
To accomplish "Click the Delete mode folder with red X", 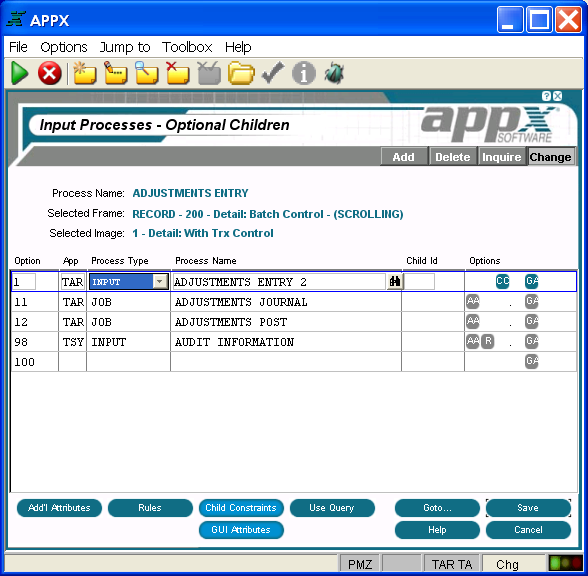I will (x=178, y=73).
